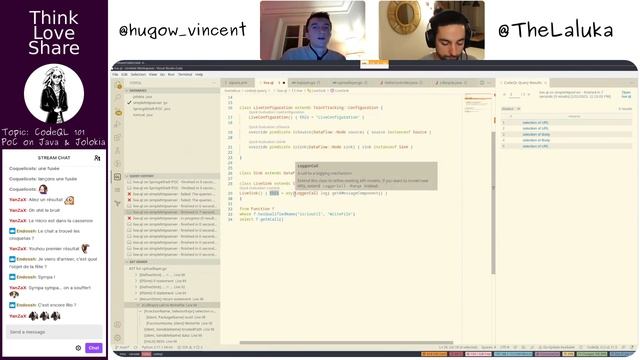Viewport: 640px width, 360px height.
Task: Open the View menu
Action: pos(153,75)
